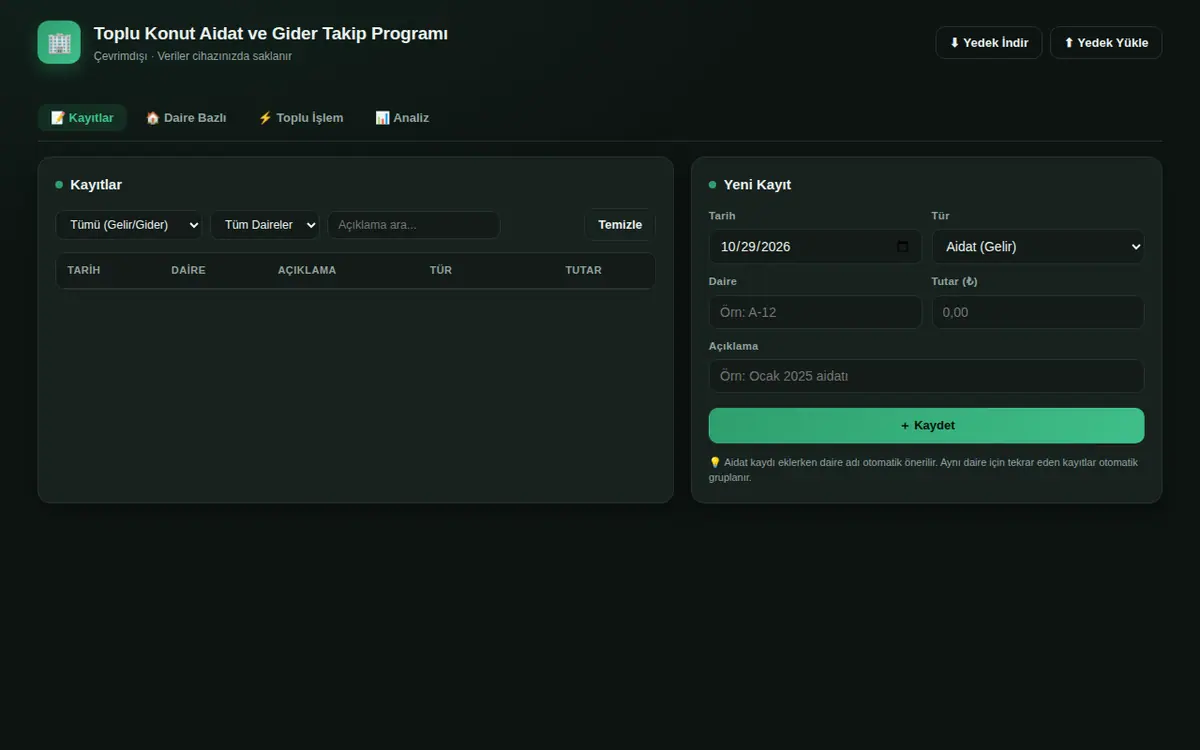Viewport: 1200px width, 750px height.
Task: Click the Daire input field
Action: click(x=815, y=312)
